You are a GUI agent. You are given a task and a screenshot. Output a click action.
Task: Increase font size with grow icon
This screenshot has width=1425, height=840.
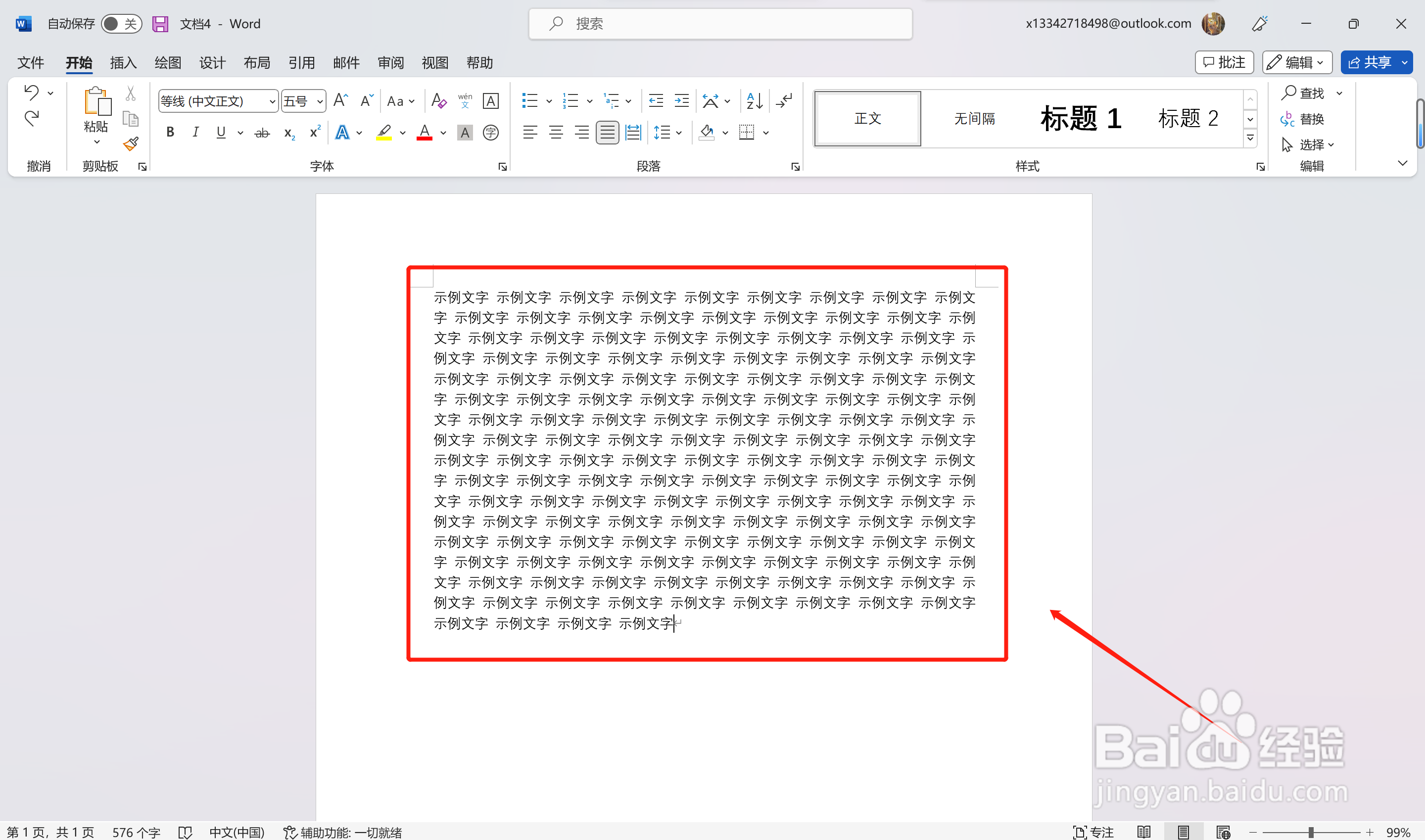(x=340, y=101)
